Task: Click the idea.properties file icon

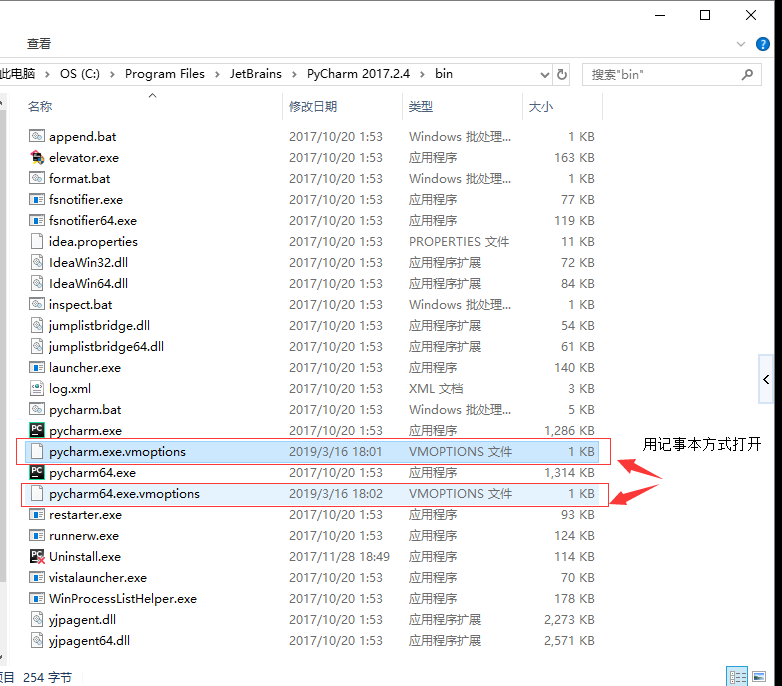Action: click(37, 241)
